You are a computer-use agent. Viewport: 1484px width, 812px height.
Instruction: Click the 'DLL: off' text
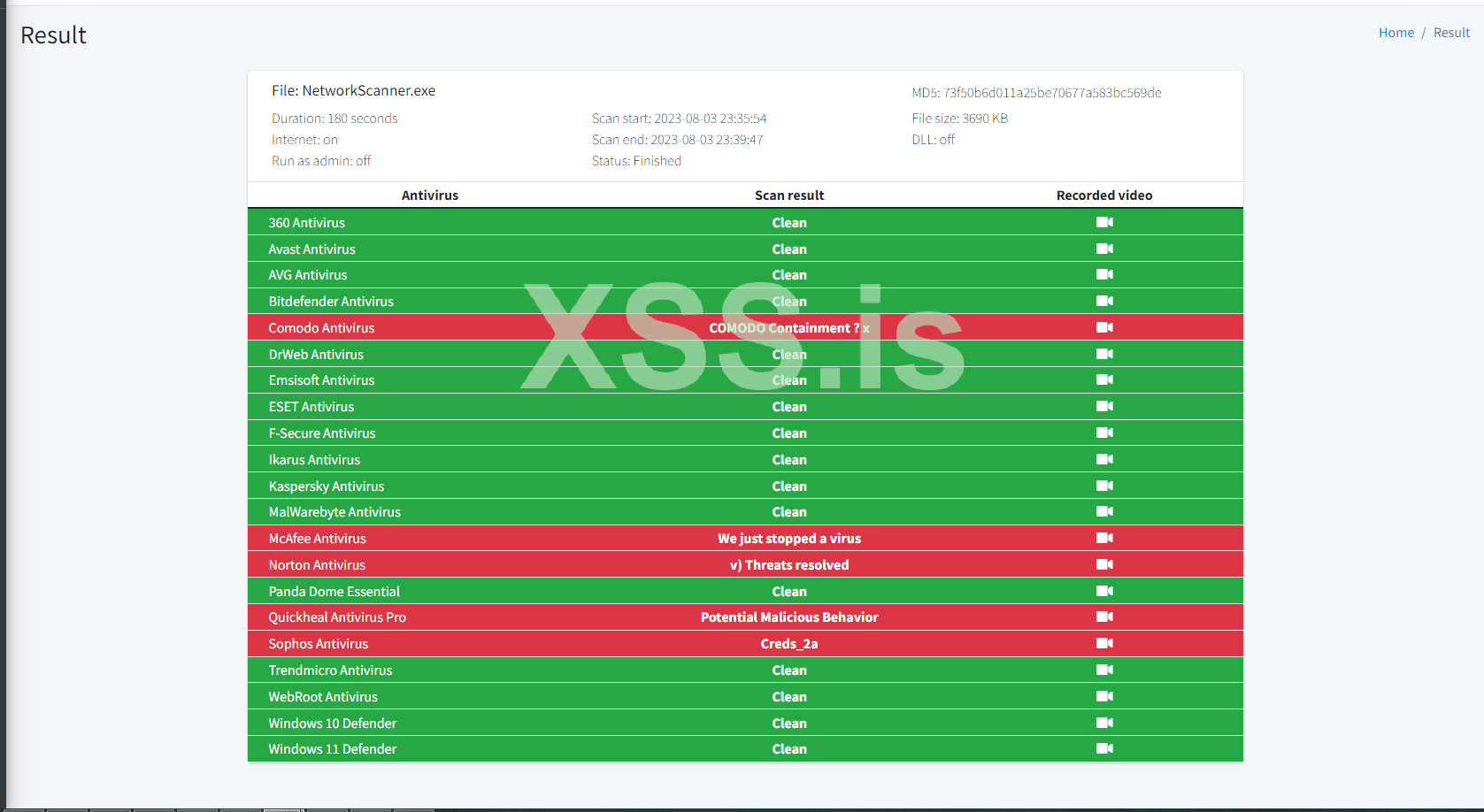934,140
